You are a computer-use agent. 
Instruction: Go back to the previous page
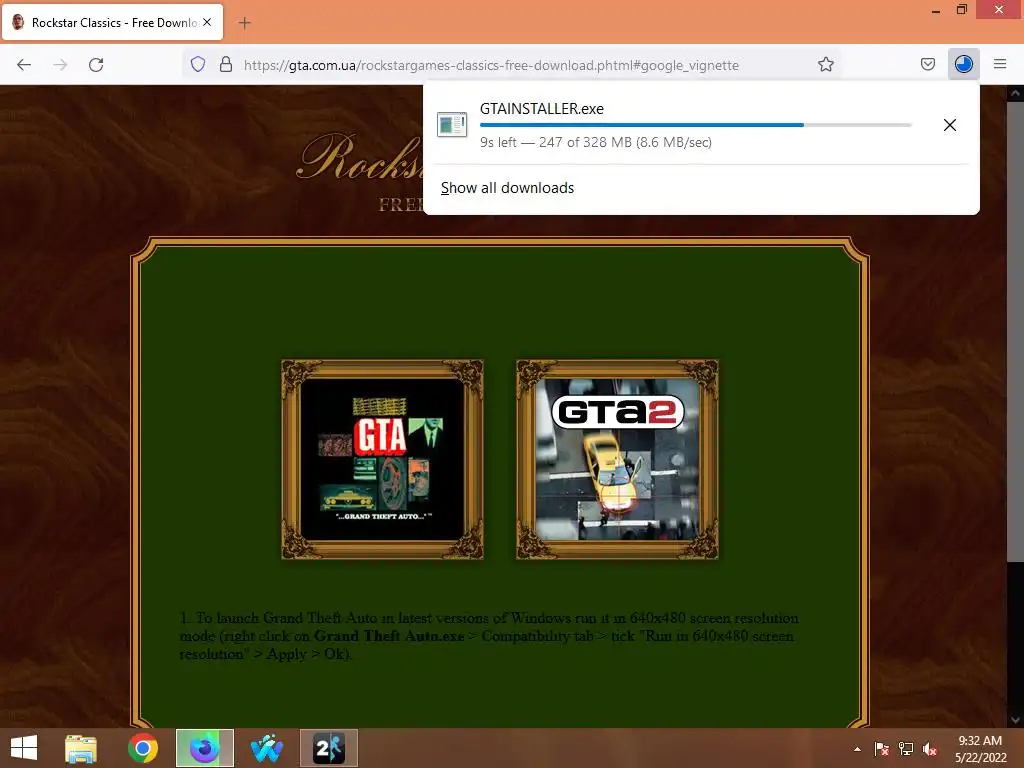pos(24,65)
